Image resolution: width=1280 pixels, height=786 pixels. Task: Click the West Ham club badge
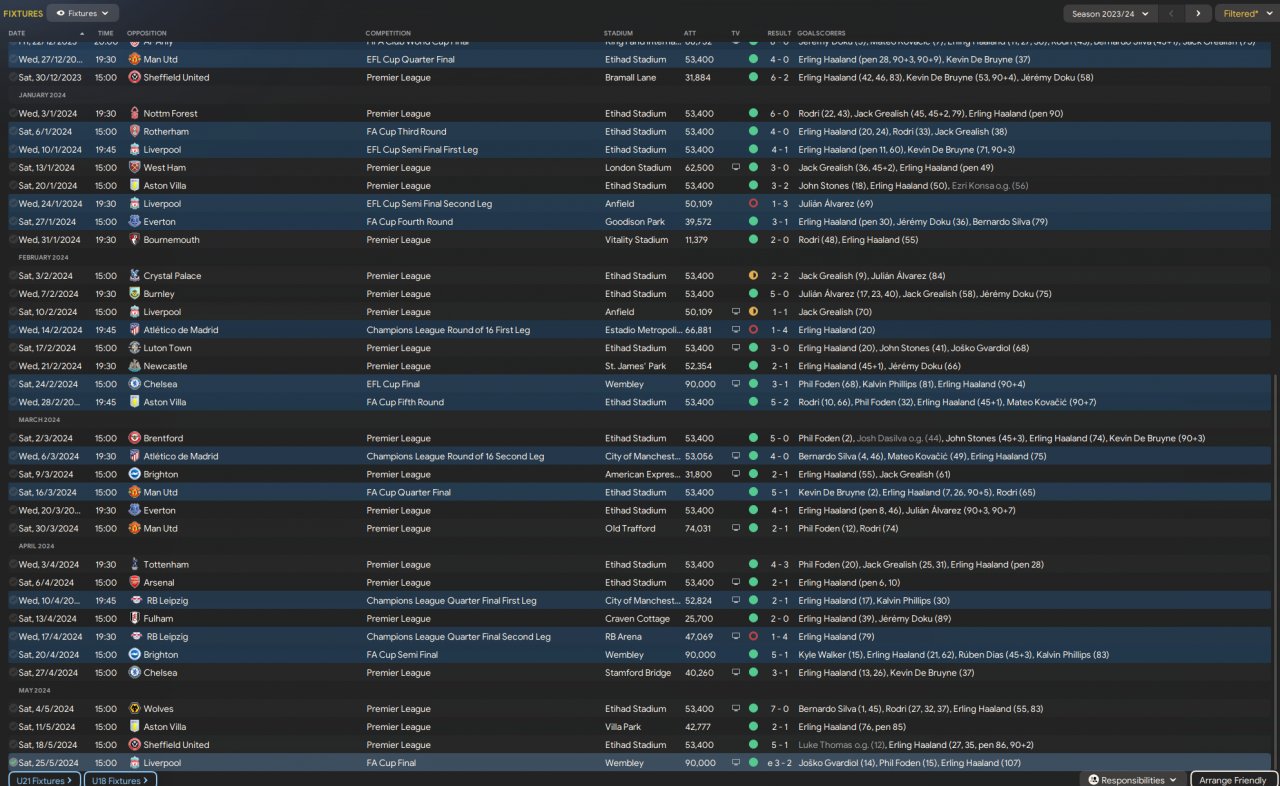pos(134,168)
